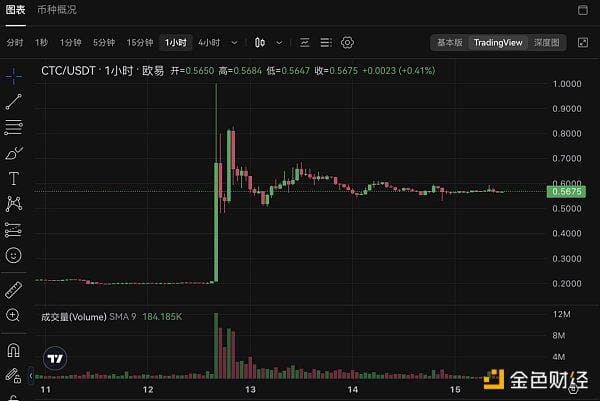Switch to 深度图 depth view
The width and height of the screenshot is (600, 401).
pos(546,42)
